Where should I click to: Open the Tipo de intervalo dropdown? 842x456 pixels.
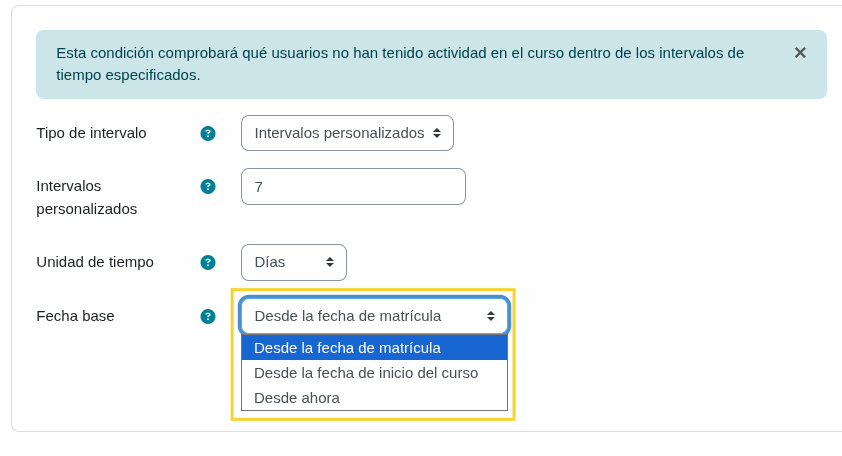pyautogui.click(x=347, y=133)
